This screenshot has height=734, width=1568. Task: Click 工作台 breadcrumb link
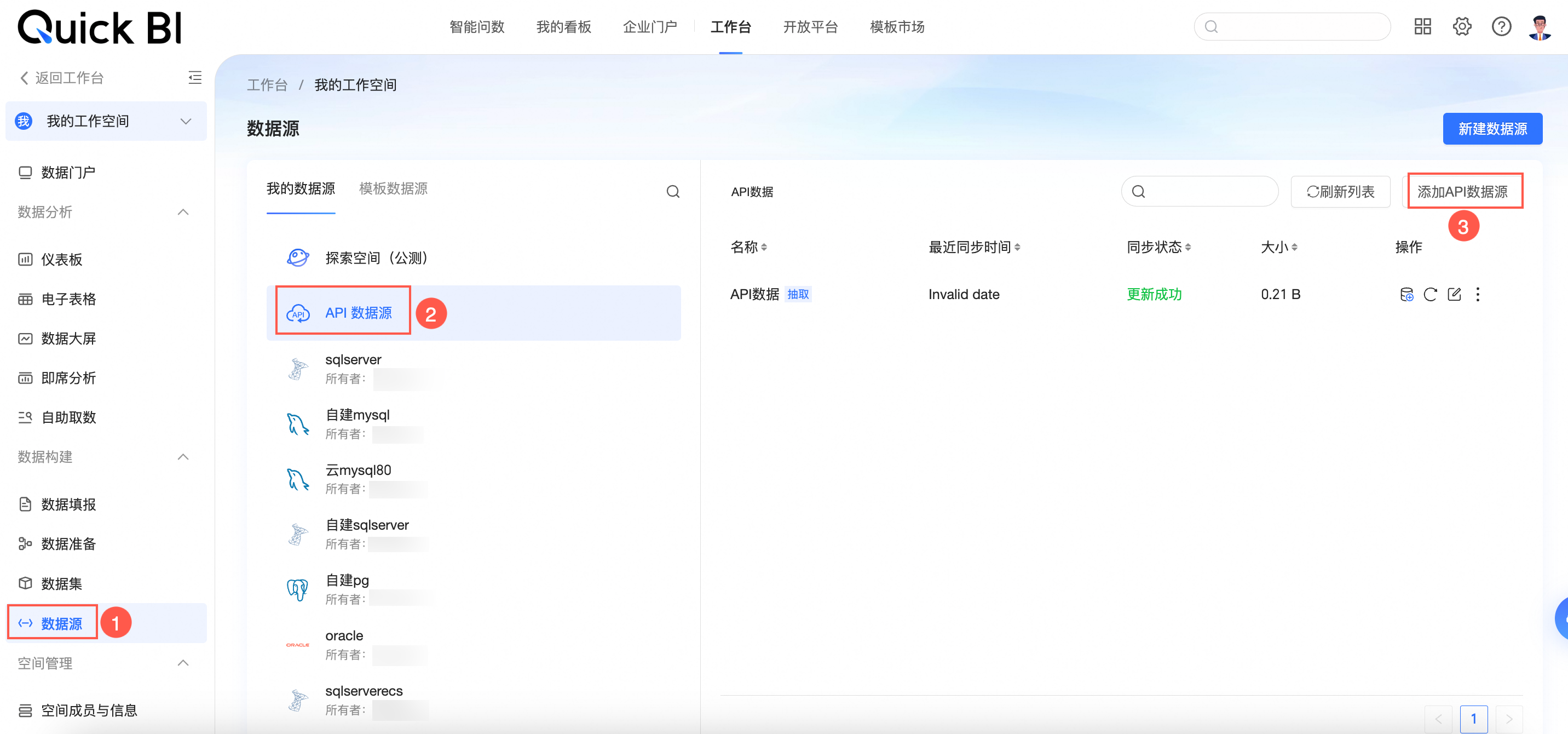pyautogui.click(x=267, y=85)
